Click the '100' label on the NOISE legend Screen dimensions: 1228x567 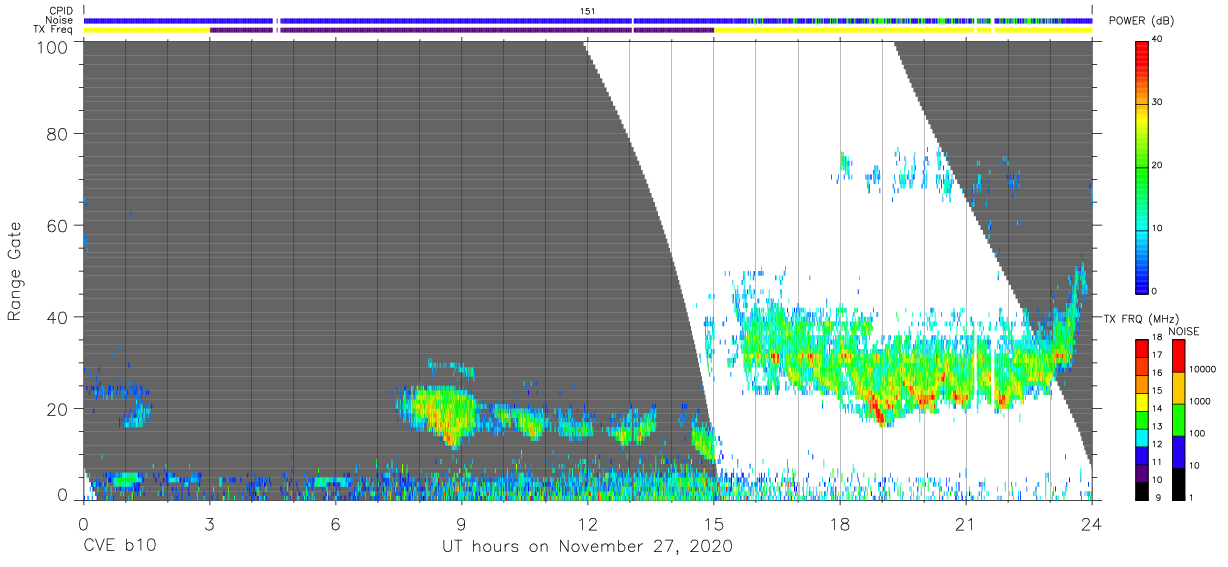click(1197, 434)
